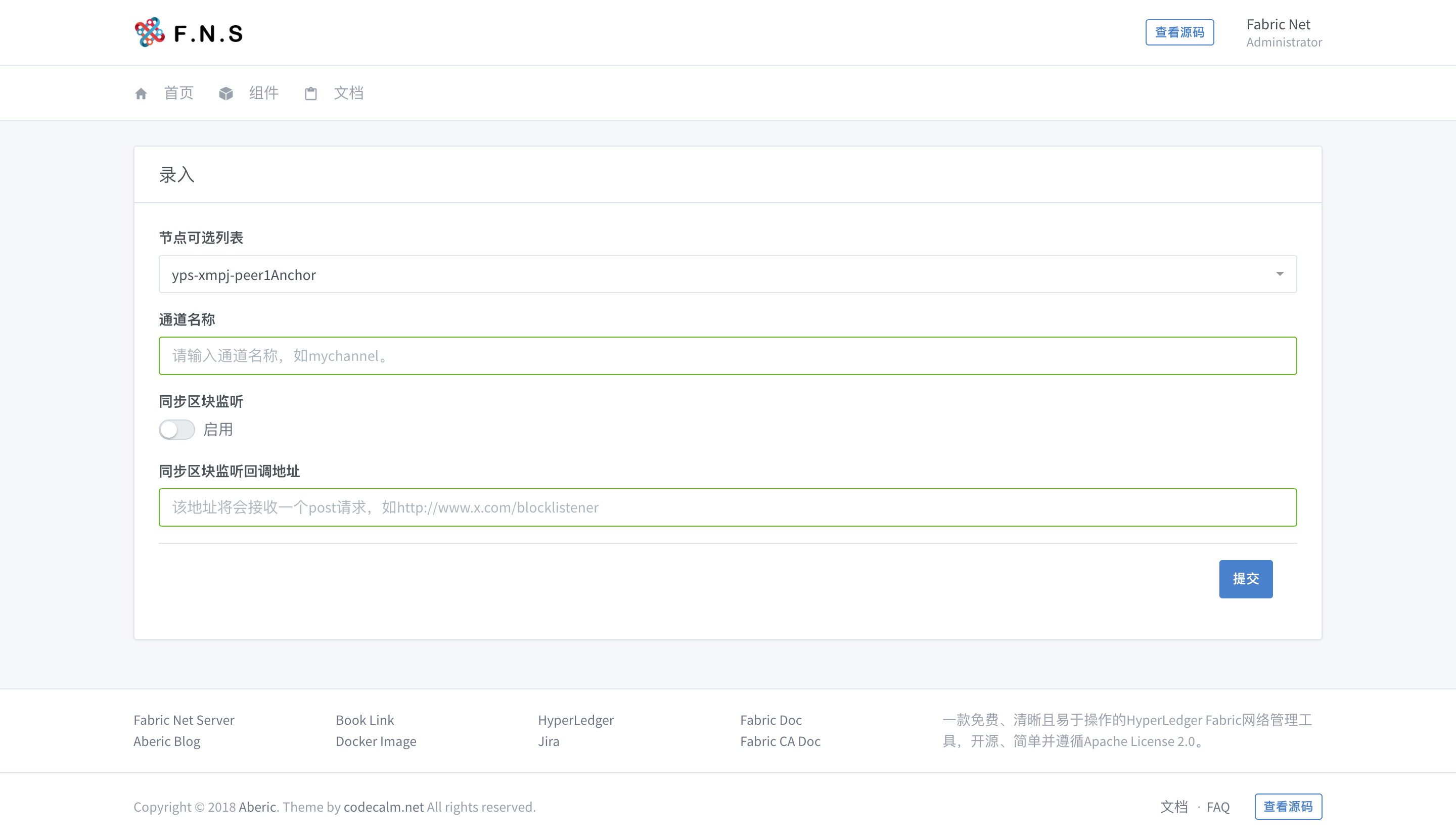The image size is (1456, 840).
Task: Open the 首页 menu item
Action: click(x=178, y=93)
